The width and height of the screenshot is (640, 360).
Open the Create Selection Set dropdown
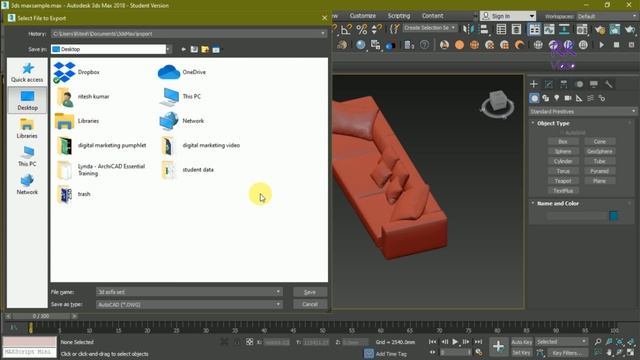click(x=430, y=28)
